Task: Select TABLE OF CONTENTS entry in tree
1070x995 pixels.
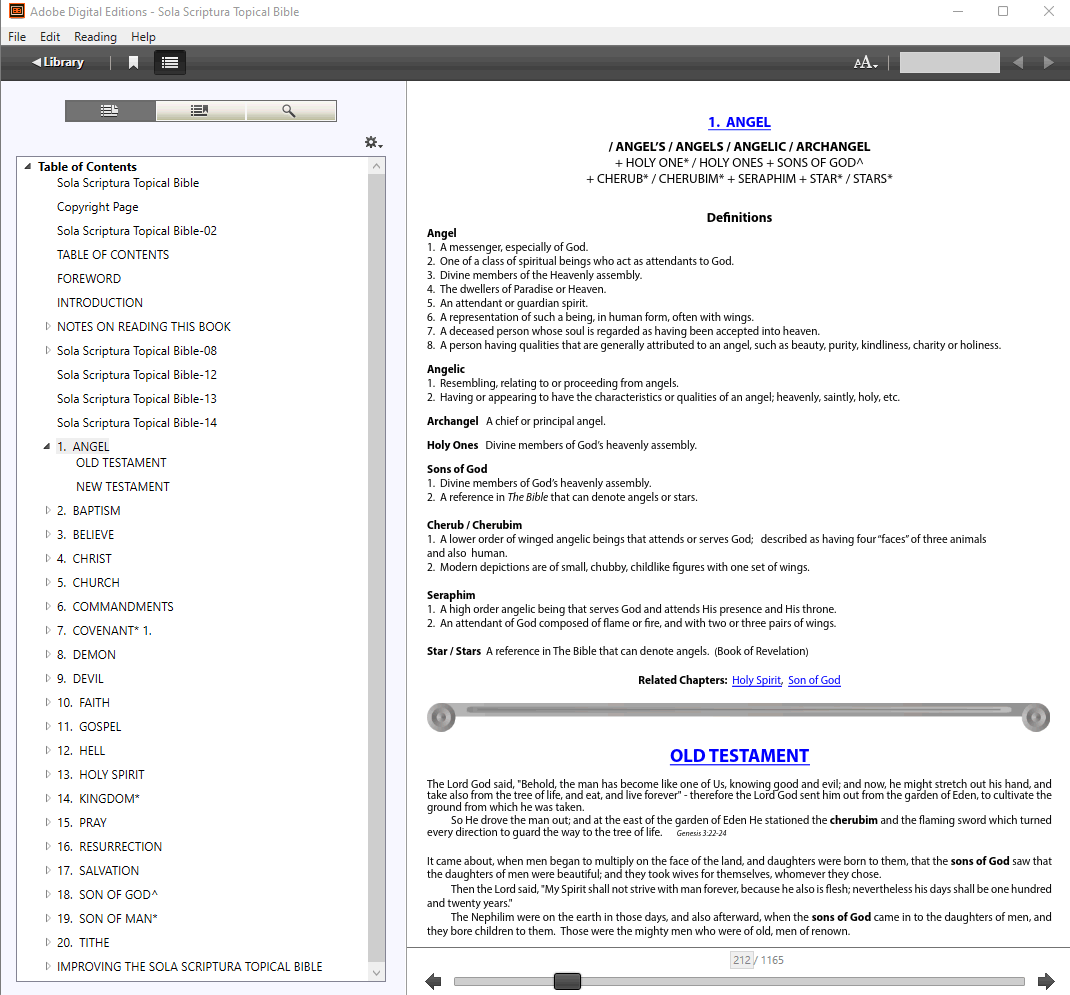Action: [113, 255]
